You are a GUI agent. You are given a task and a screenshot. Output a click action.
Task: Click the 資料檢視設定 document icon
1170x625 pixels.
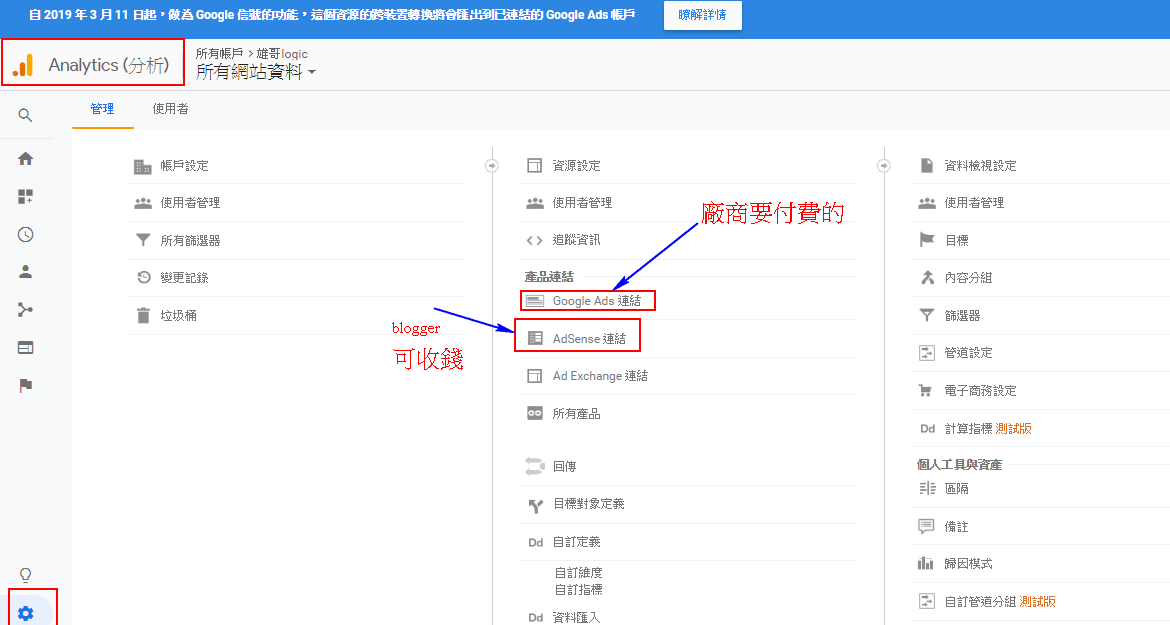[x=927, y=165]
